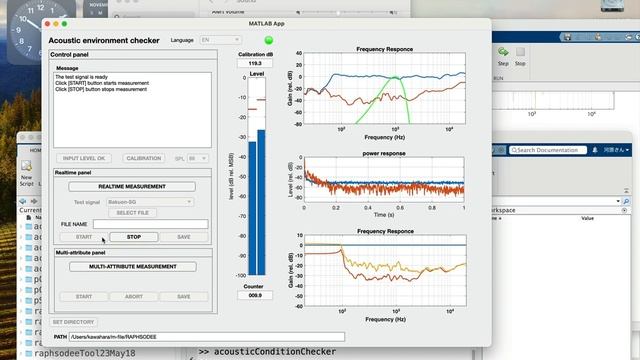Click the Value column header in Workspace
This screenshot has height=360, width=640.
[x=587, y=218]
